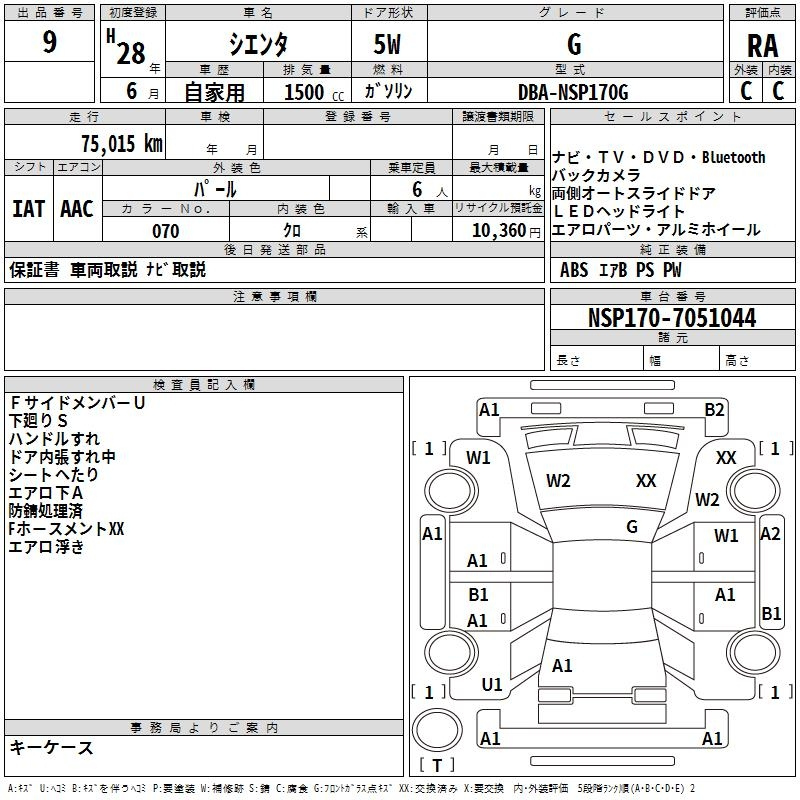Screen dimensions: 800x800
Task: Click the color number 070
Action: point(165,231)
